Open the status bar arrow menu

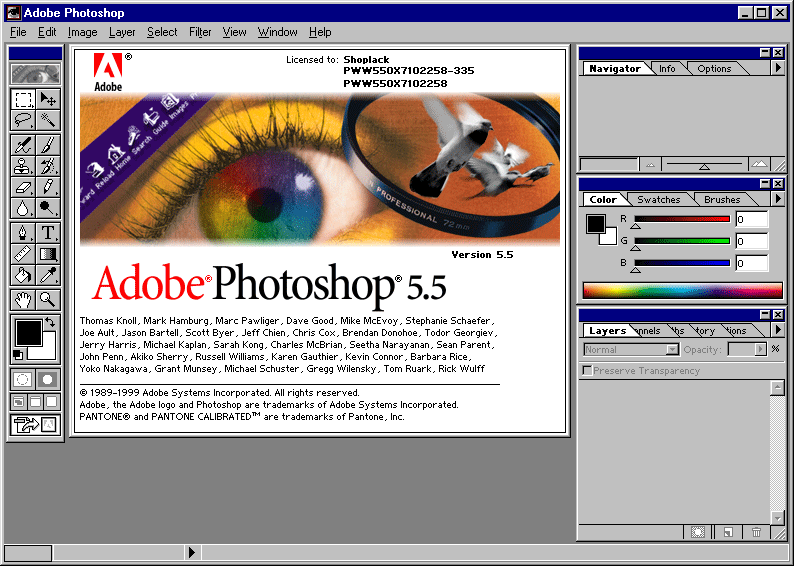click(191, 552)
